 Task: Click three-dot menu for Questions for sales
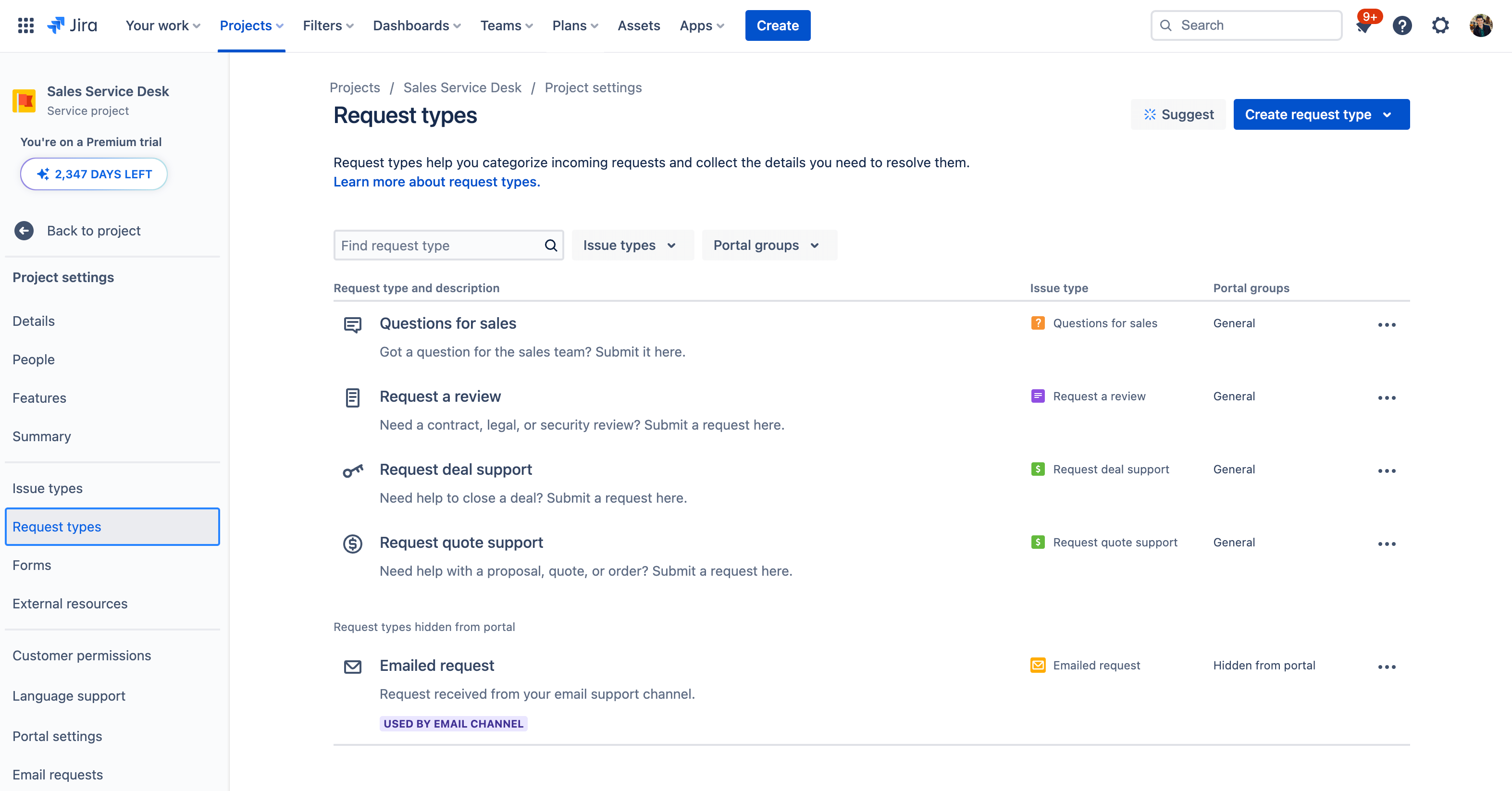point(1386,323)
